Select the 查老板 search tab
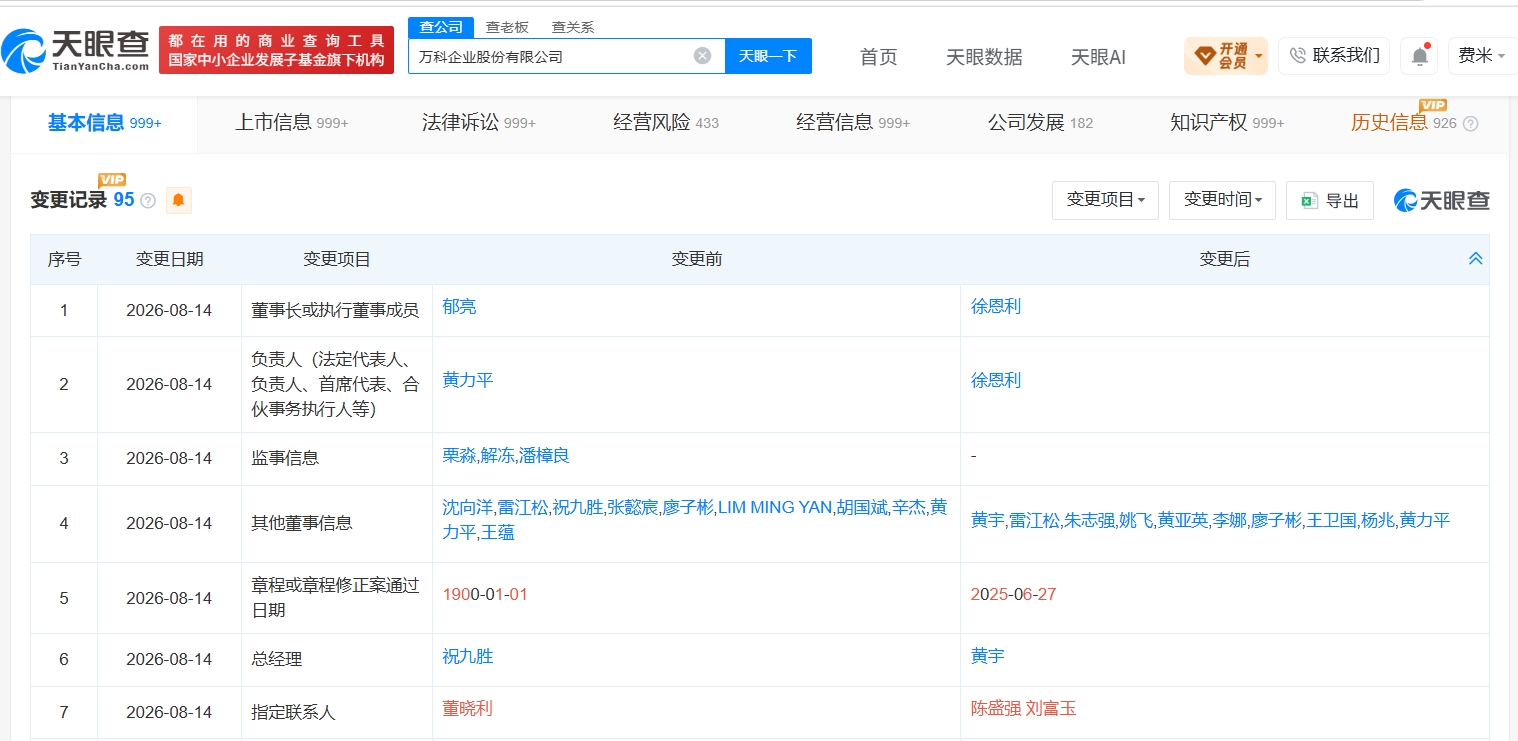This screenshot has height=741, width=1518. 507,27
